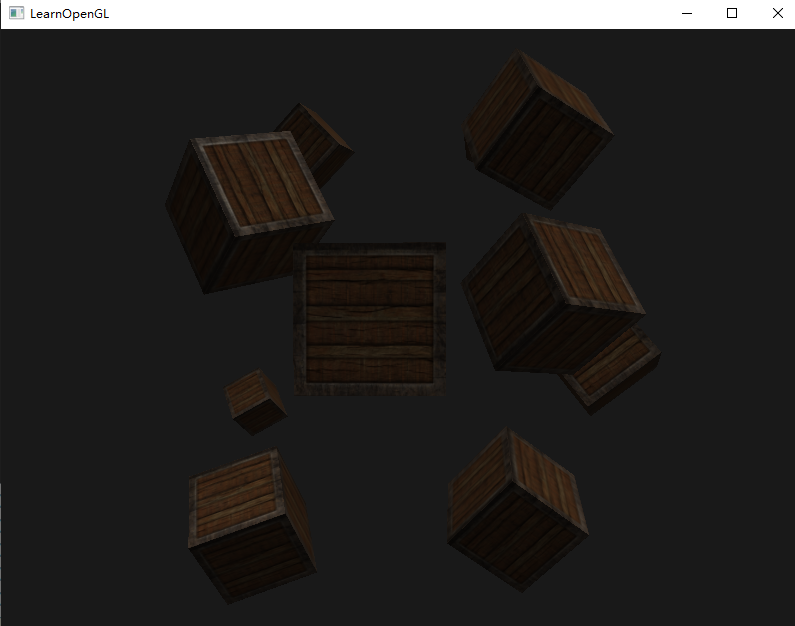Viewport: 795px width, 626px height.
Task: Click the LearnOpenGL title text
Action: coord(69,14)
